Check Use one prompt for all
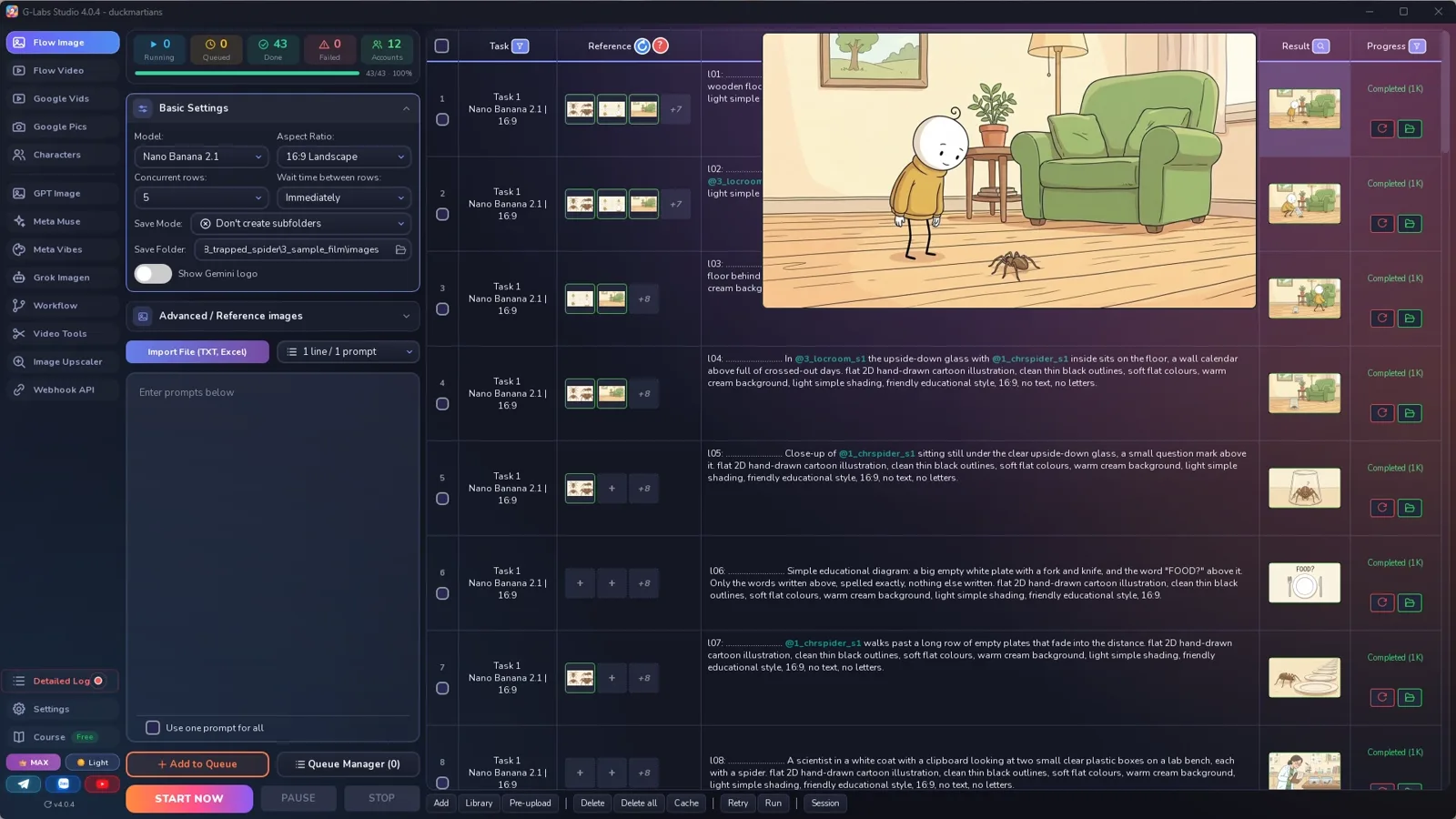 pyautogui.click(x=153, y=728)
